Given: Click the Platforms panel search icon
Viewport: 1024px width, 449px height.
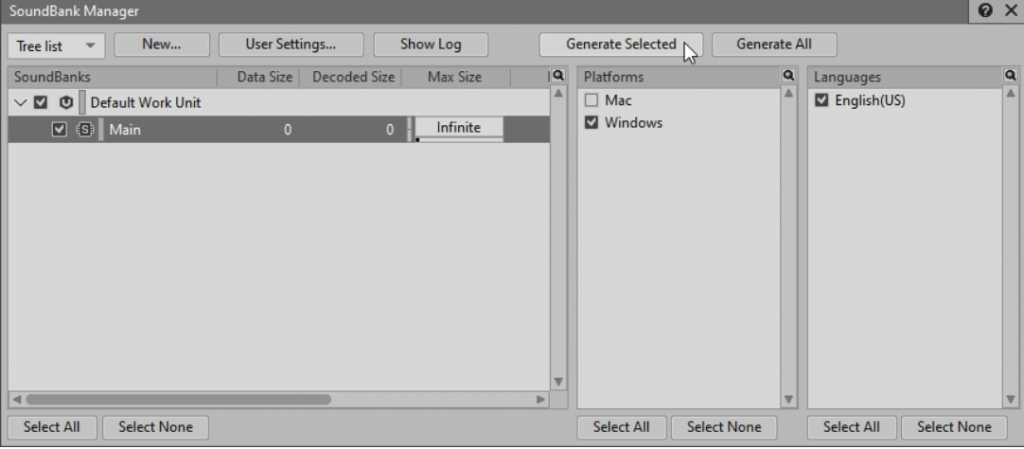Looking at the screenshot, I should pyautogui.click(x=788, y=76).
